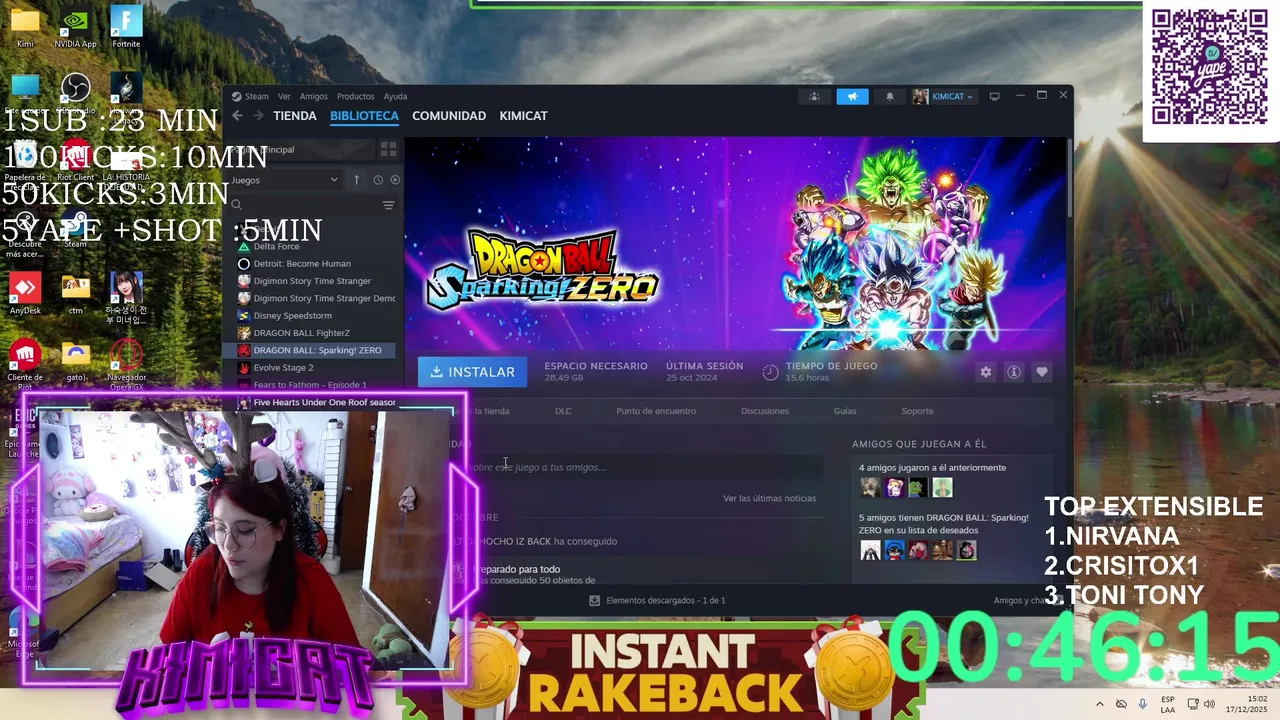Go to the COMUNIDAD section
This screenshot has width=1280, height=720.
(449, 116)
